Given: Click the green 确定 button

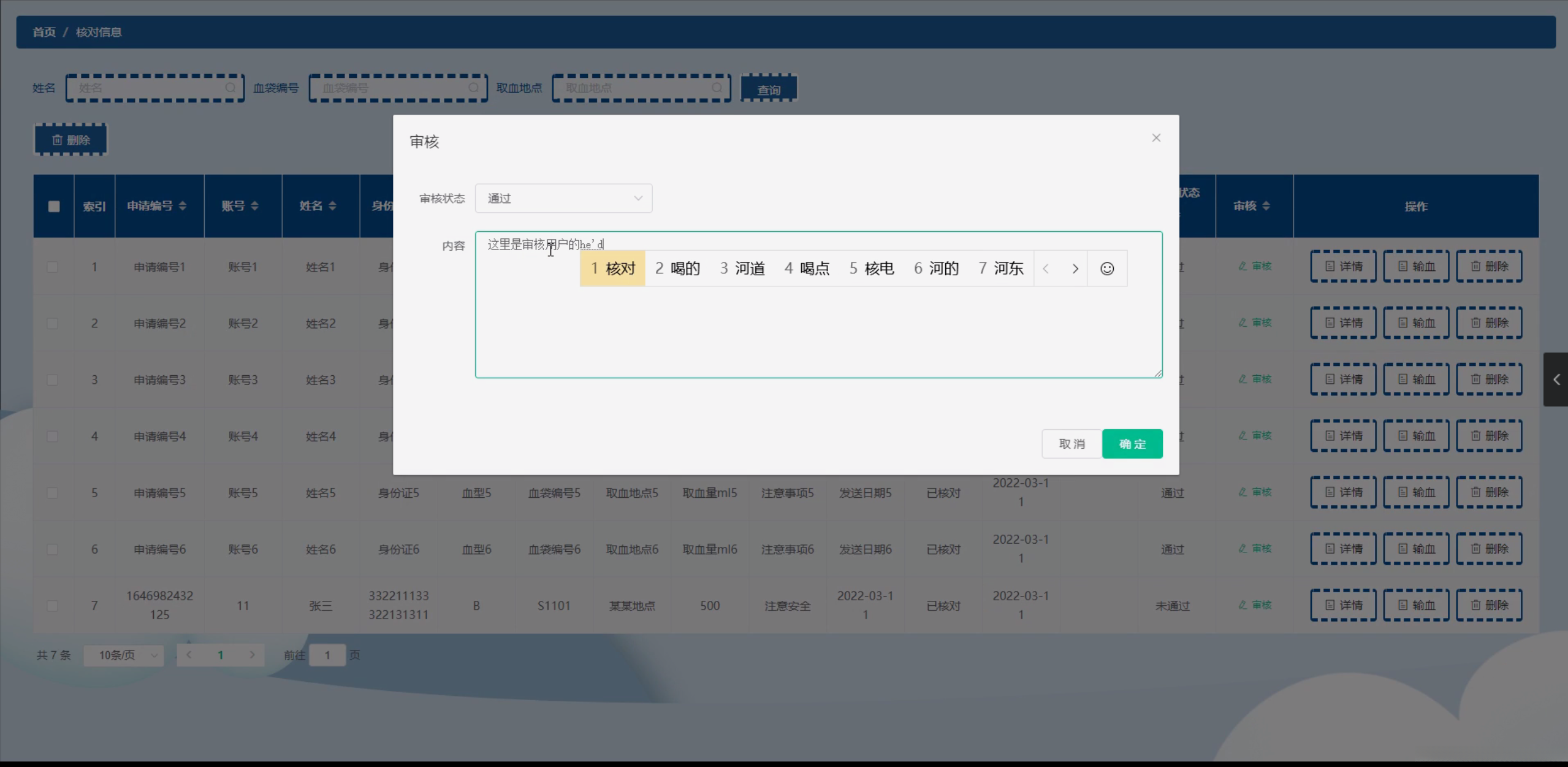Looking at the screenshot, I should click(x=1132, y=444).
